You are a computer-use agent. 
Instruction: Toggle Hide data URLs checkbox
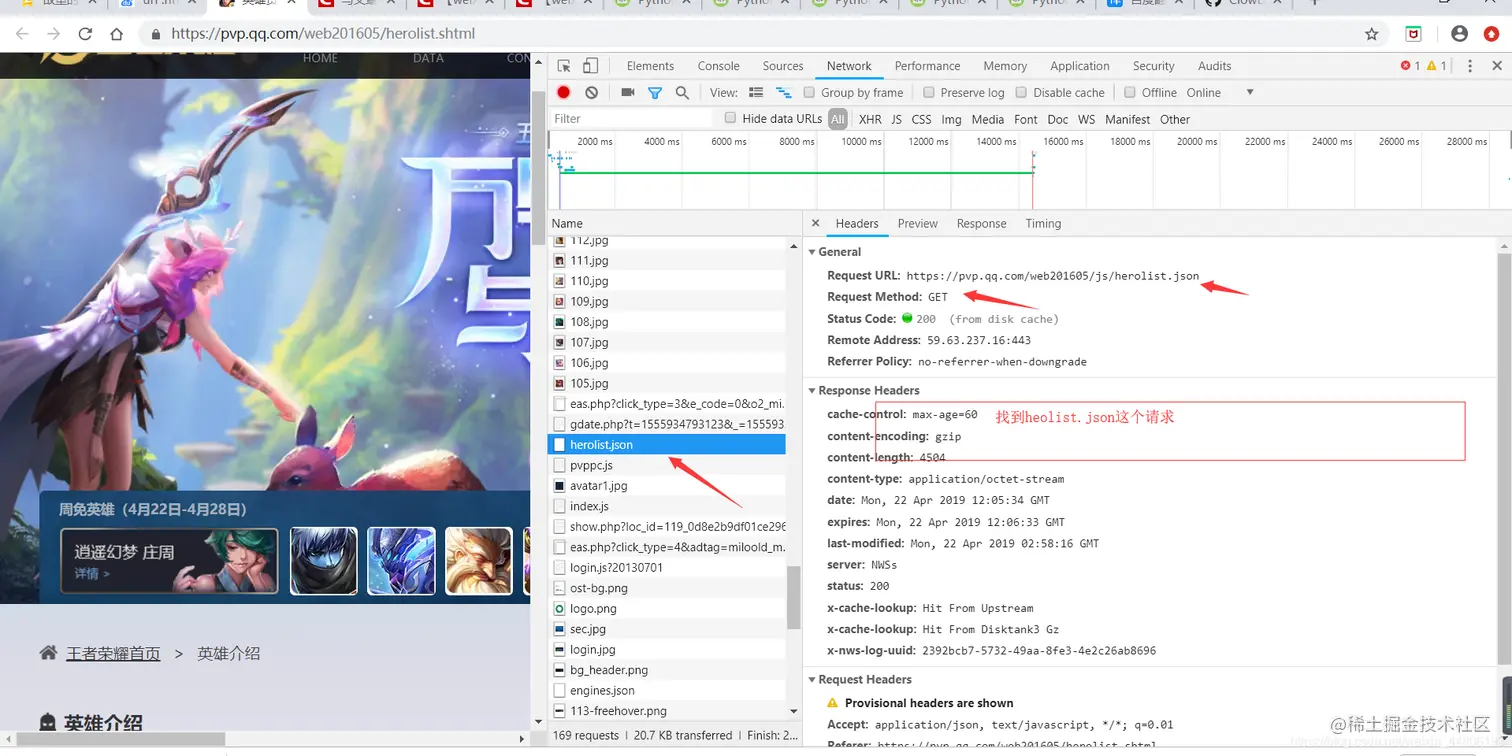pyautogui.click(x=730, y=118)
